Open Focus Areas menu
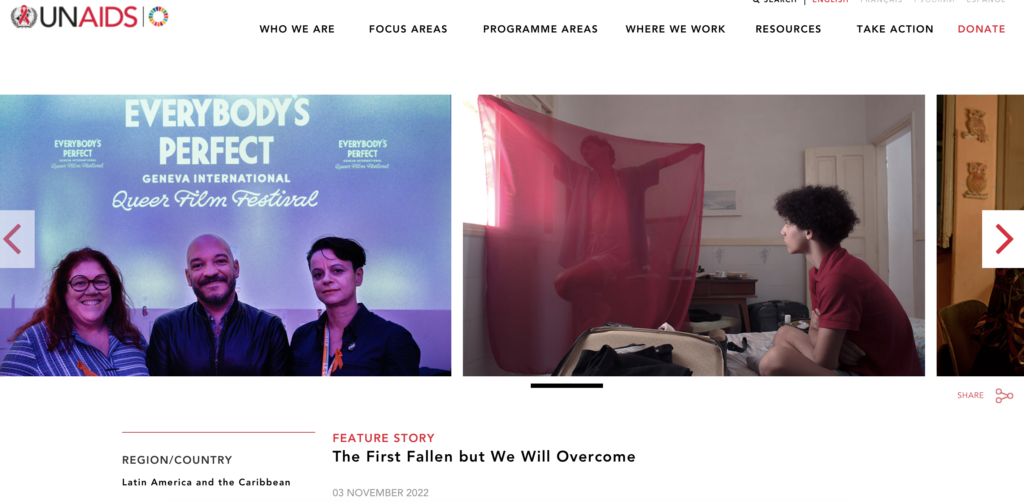 tap(408, 29)
